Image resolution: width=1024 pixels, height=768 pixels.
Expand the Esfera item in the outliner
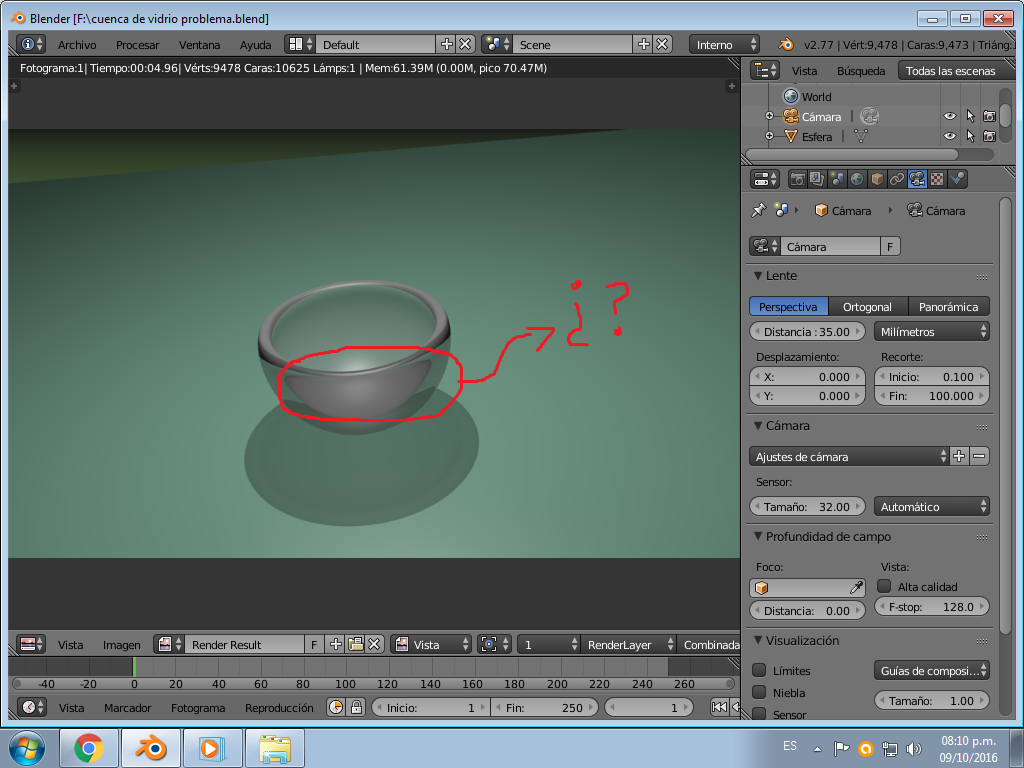tap(769, 136)
